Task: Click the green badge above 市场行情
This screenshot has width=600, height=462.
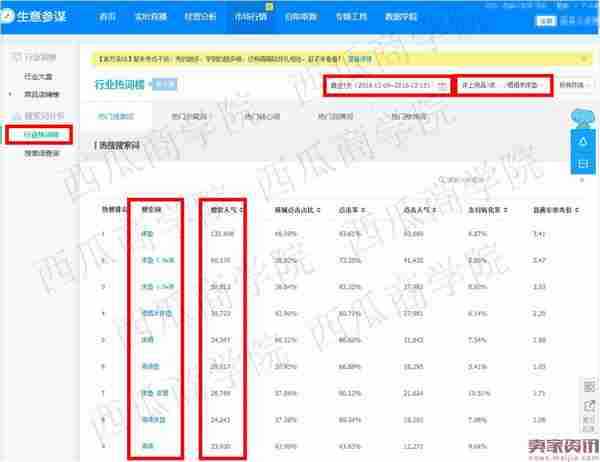Action: pos(269,7)
